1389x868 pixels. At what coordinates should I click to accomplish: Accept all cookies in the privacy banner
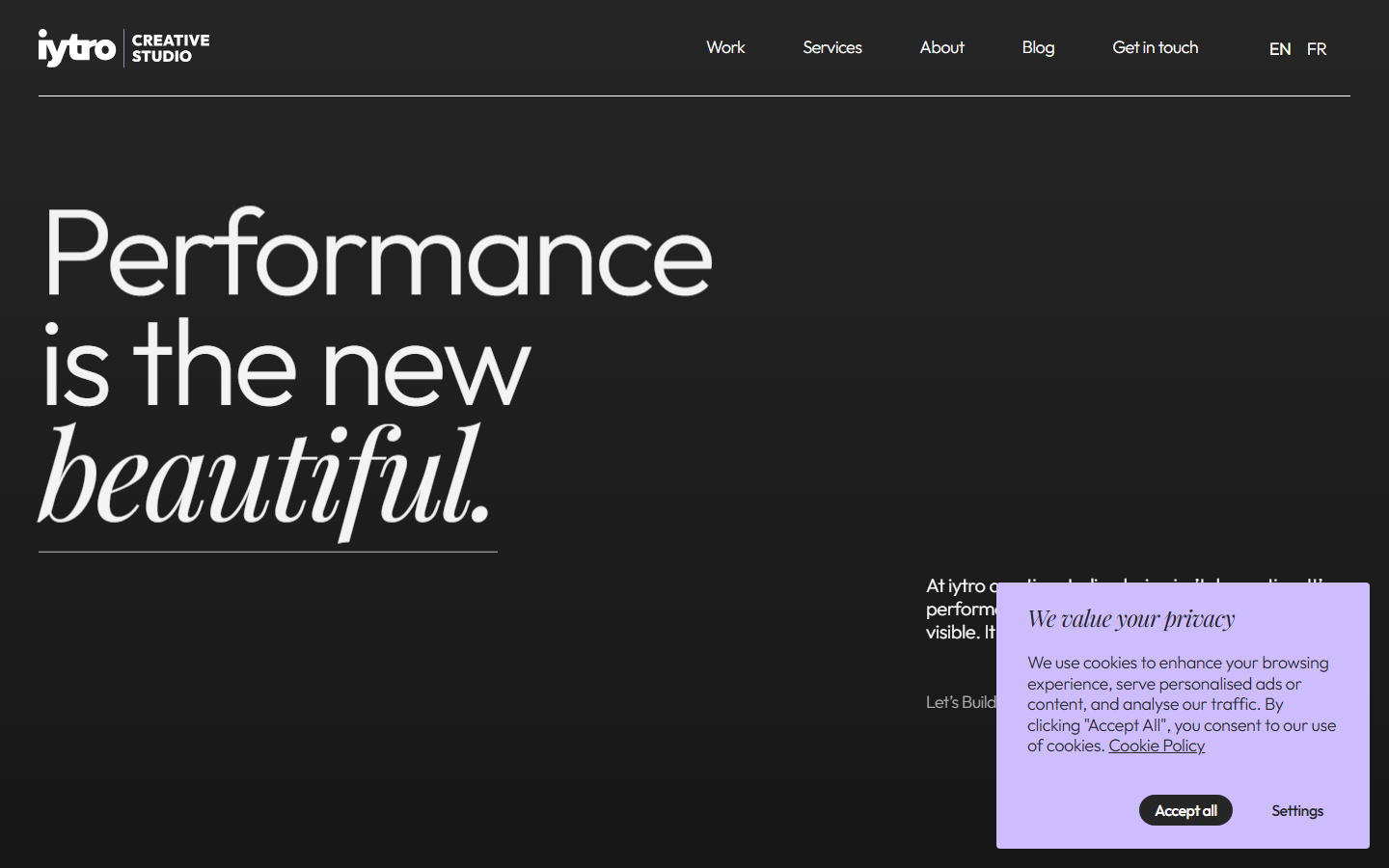click(x=1185, y=810)
